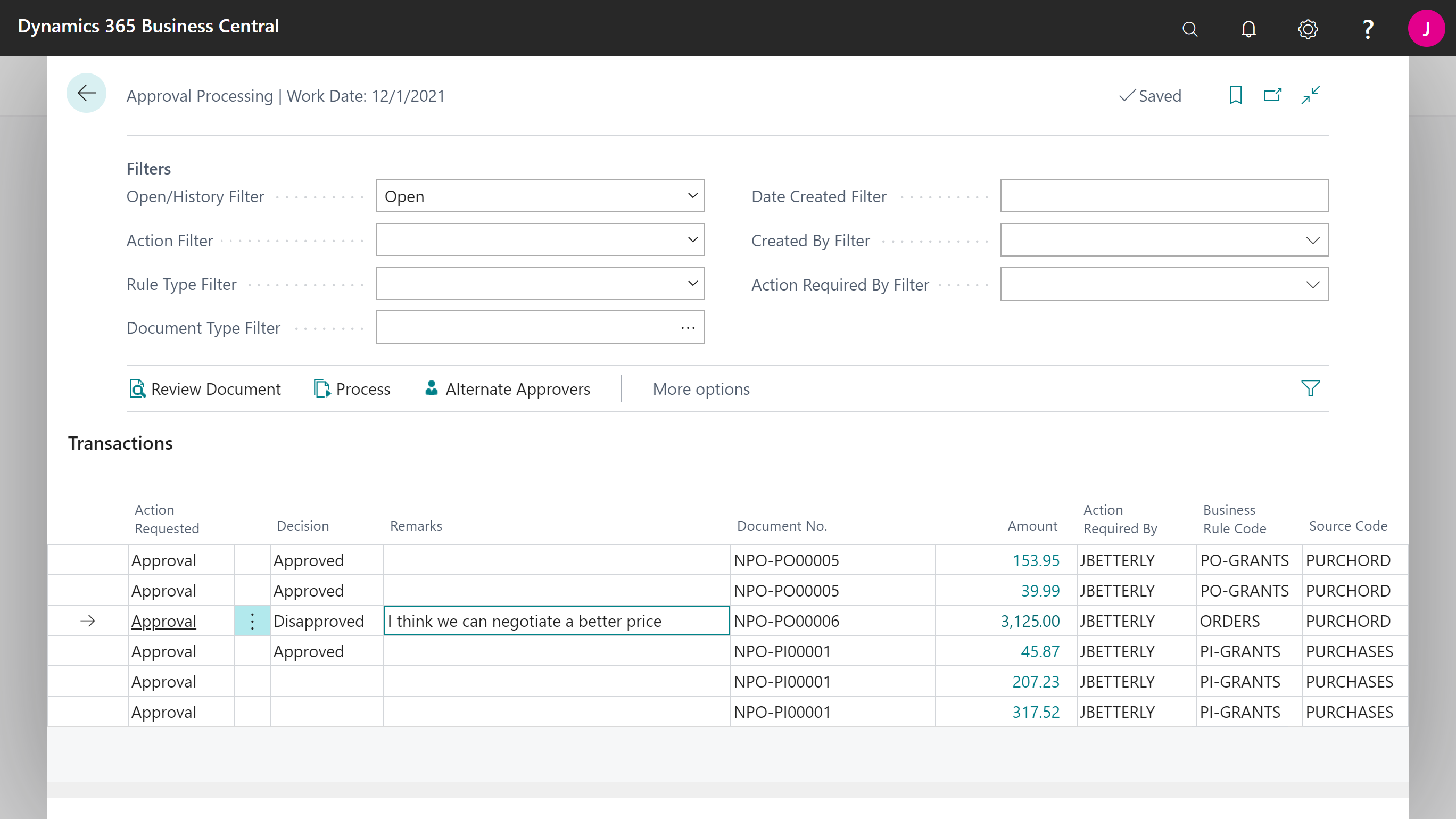1456x819 pixels.
Task: Click the Date Created Filter input field
Action: [1164, 196]
